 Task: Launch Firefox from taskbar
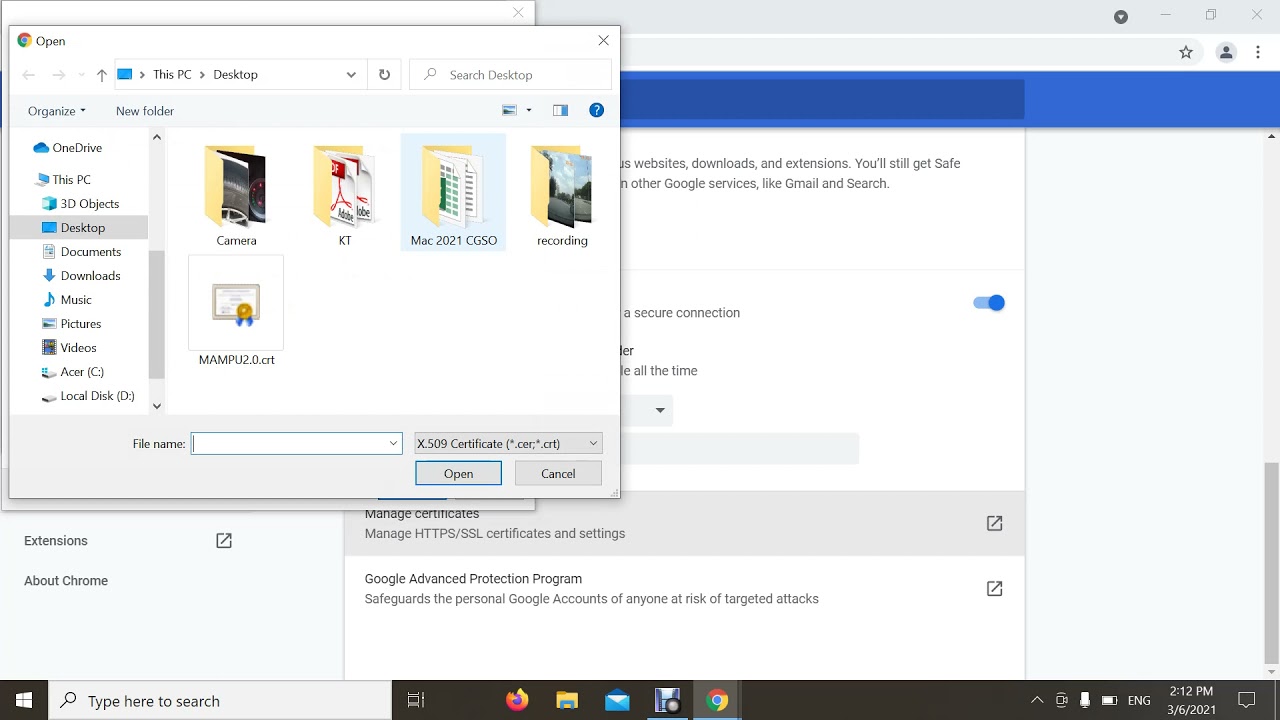tap(517, 700)
